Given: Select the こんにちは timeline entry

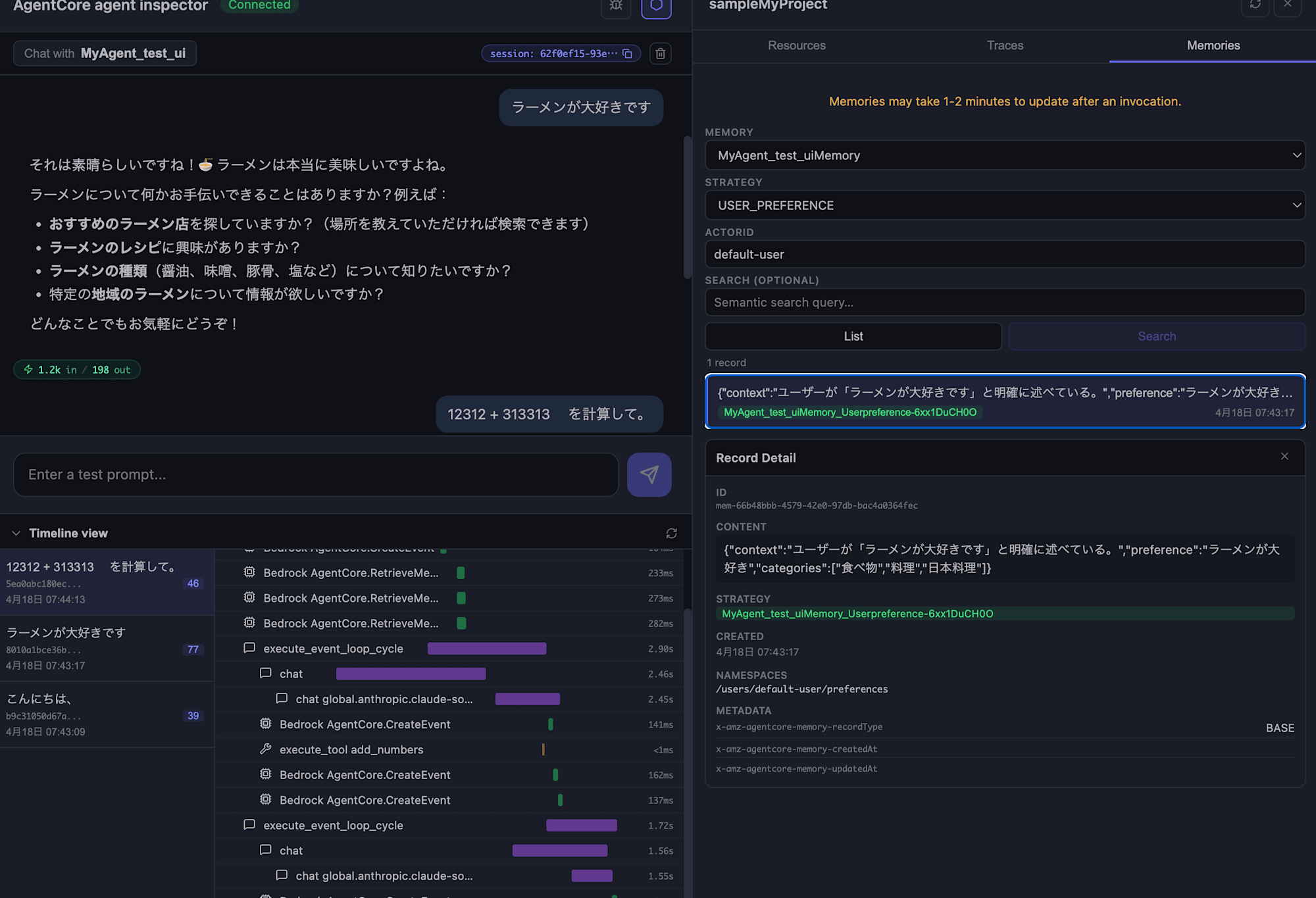Looking at the screenshot, I should pos(105,714).
